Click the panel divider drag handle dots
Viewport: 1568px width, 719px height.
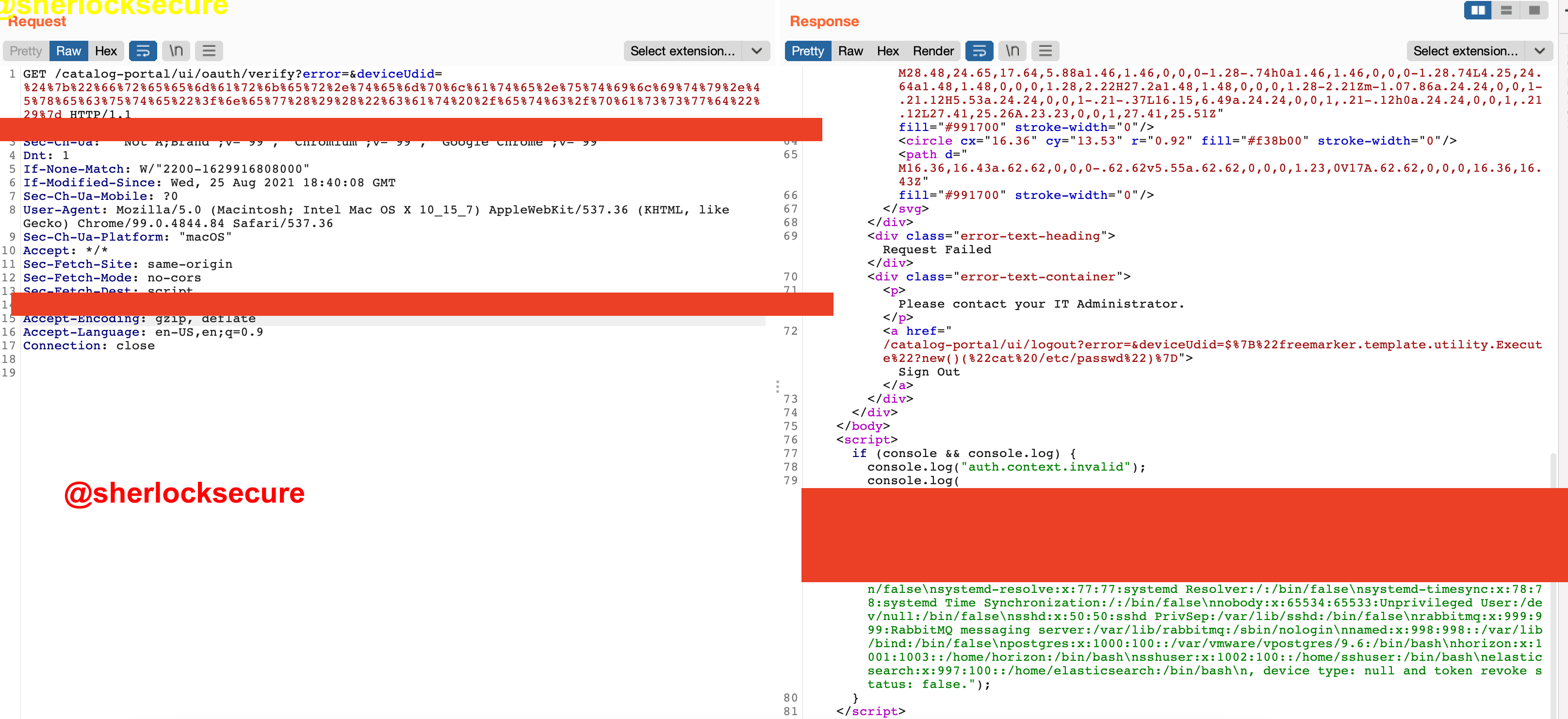tap(777, 387)
